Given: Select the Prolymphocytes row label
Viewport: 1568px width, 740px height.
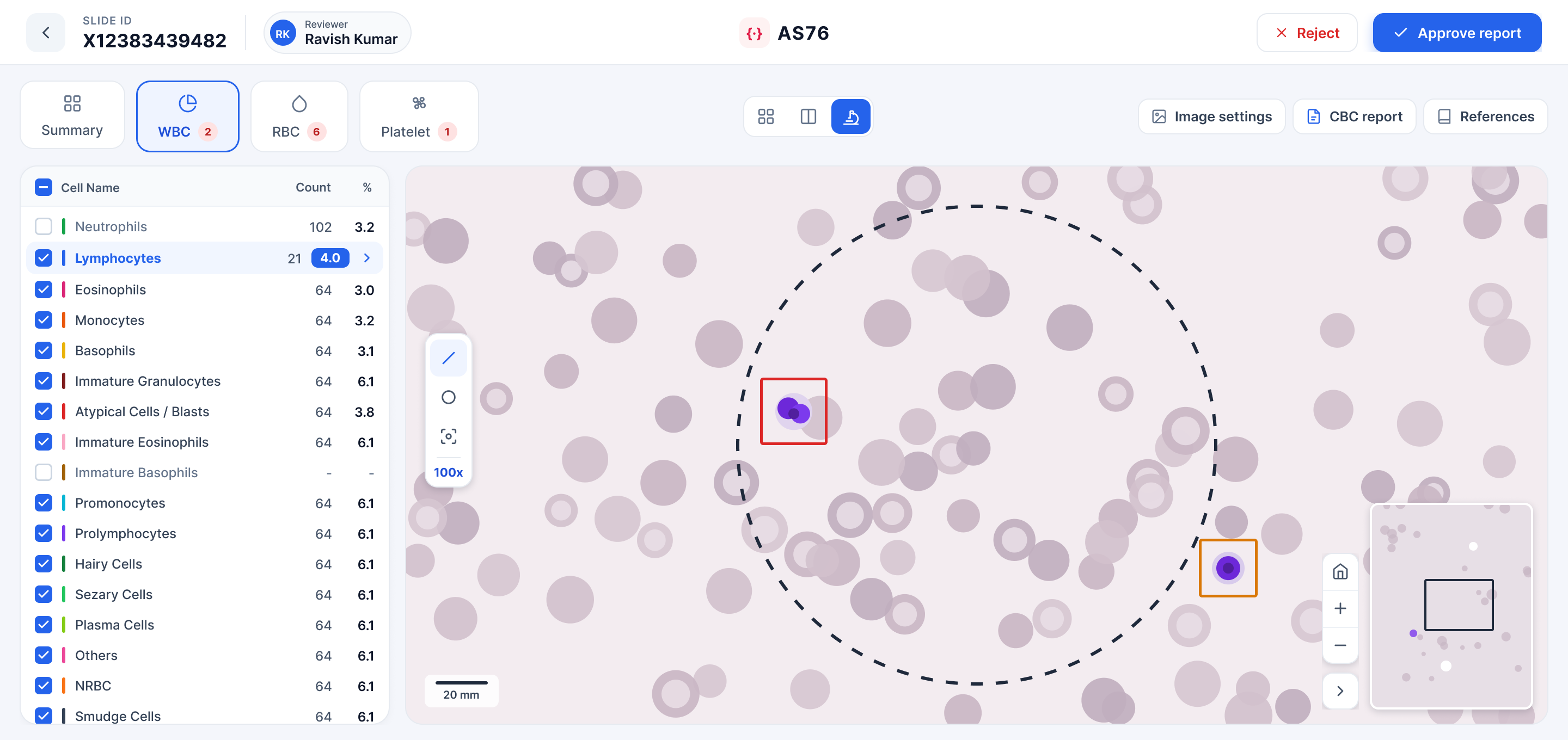Looking at the screenshot, I should point(125,534).
